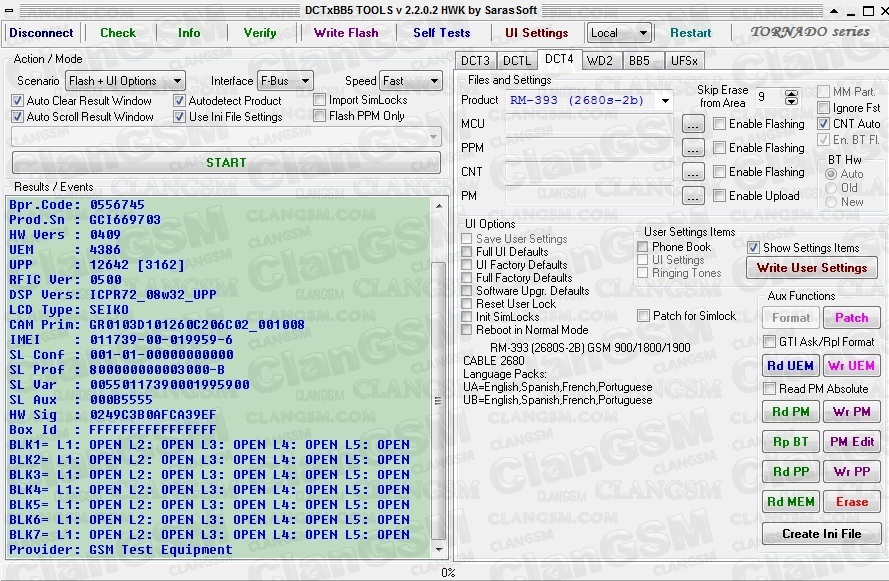Click Verify in the top toolbar
This screenshot has height=581, width=889.
(260, 33)
